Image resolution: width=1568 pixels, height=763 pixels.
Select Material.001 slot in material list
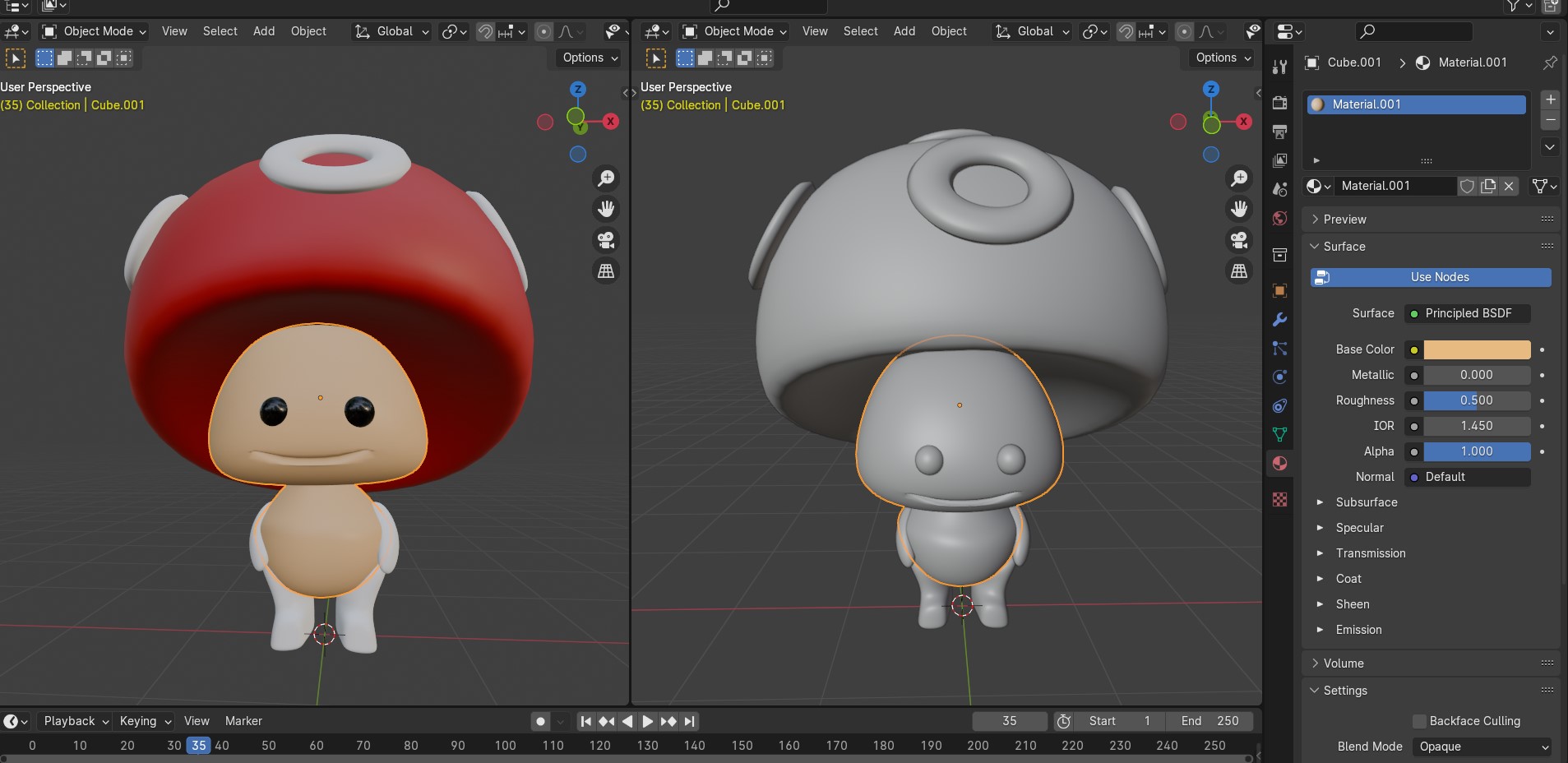pyautogui.click(x=1417, y=104)
